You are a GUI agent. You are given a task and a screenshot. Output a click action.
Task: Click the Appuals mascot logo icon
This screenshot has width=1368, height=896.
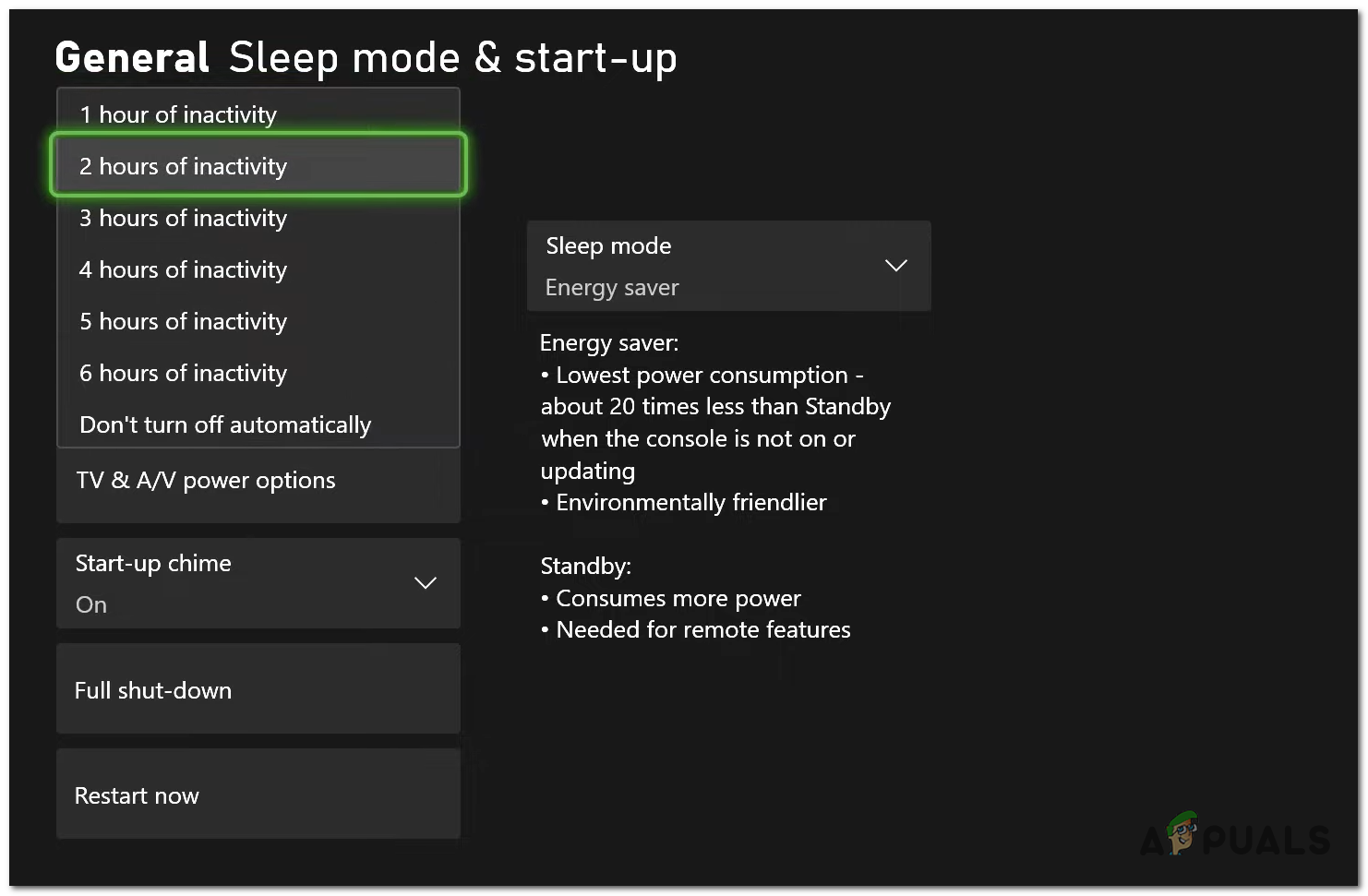point(1182,832)
